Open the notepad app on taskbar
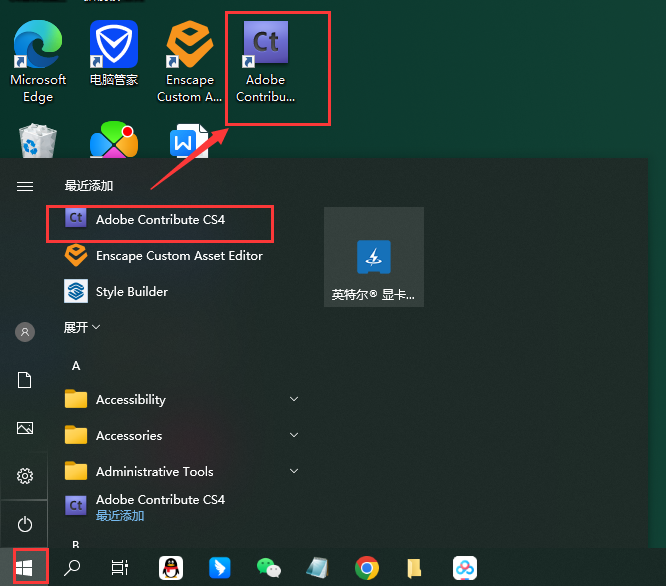The height and width of the screenshot is (586, 666). click(x=317, y=568)
